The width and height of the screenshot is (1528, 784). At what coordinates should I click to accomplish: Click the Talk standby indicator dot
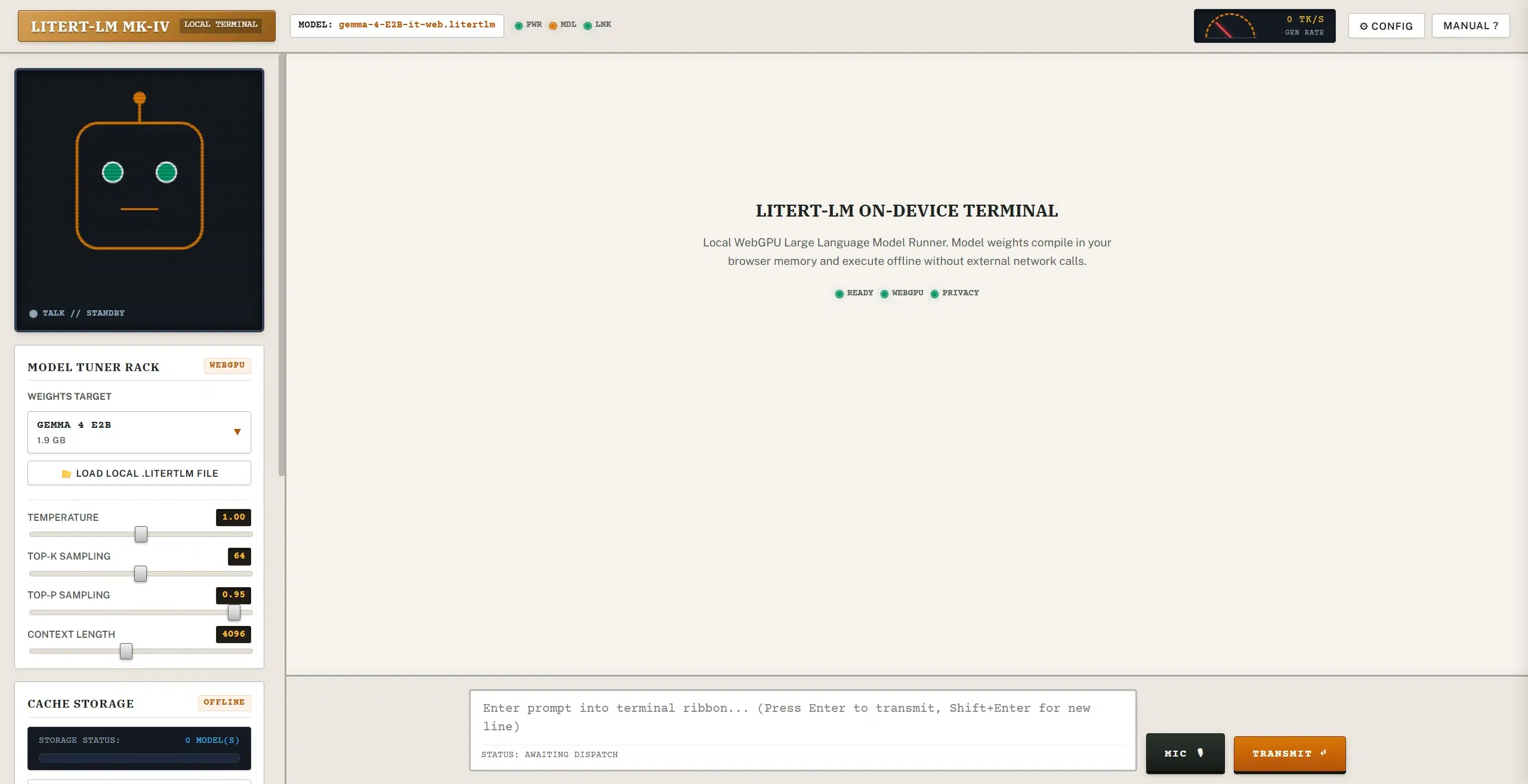click(33, 314)
